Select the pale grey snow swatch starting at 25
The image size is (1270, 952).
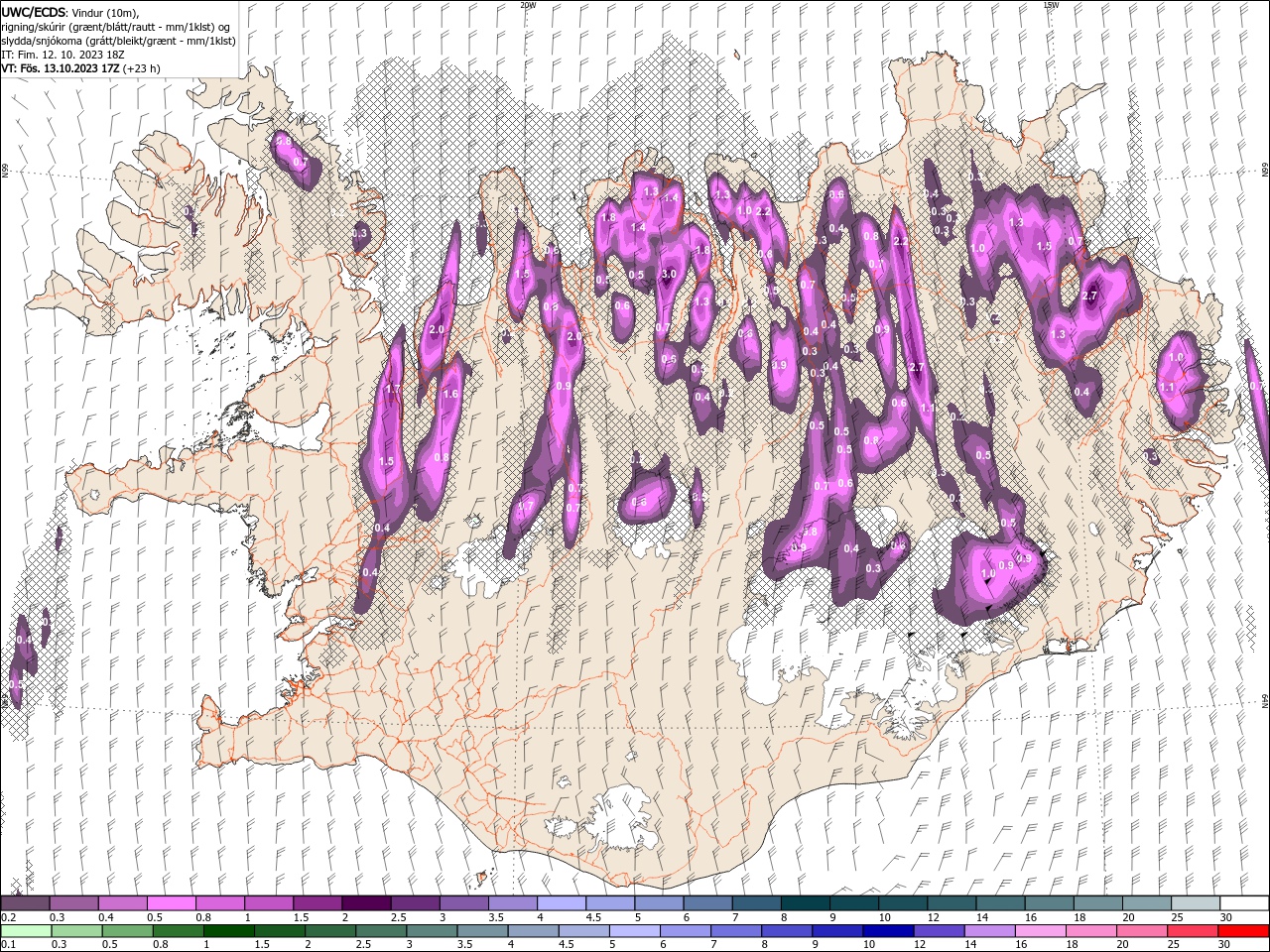click(1196, 902)
